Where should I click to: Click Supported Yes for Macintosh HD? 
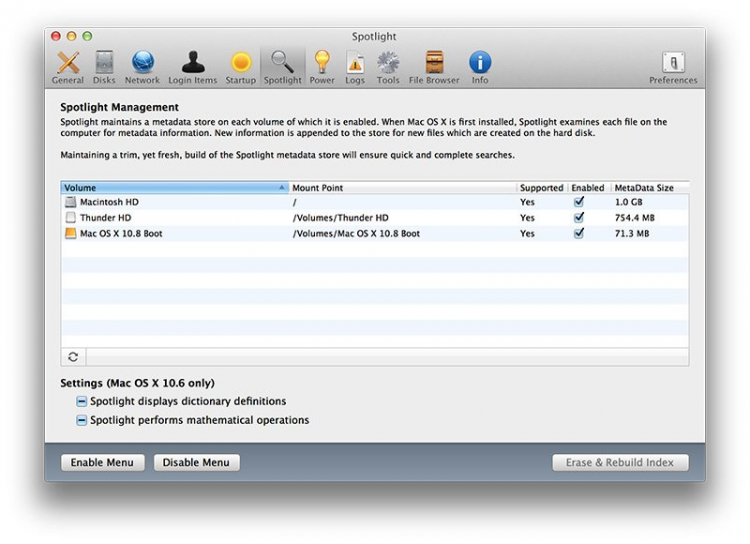(x=527, y=202)
